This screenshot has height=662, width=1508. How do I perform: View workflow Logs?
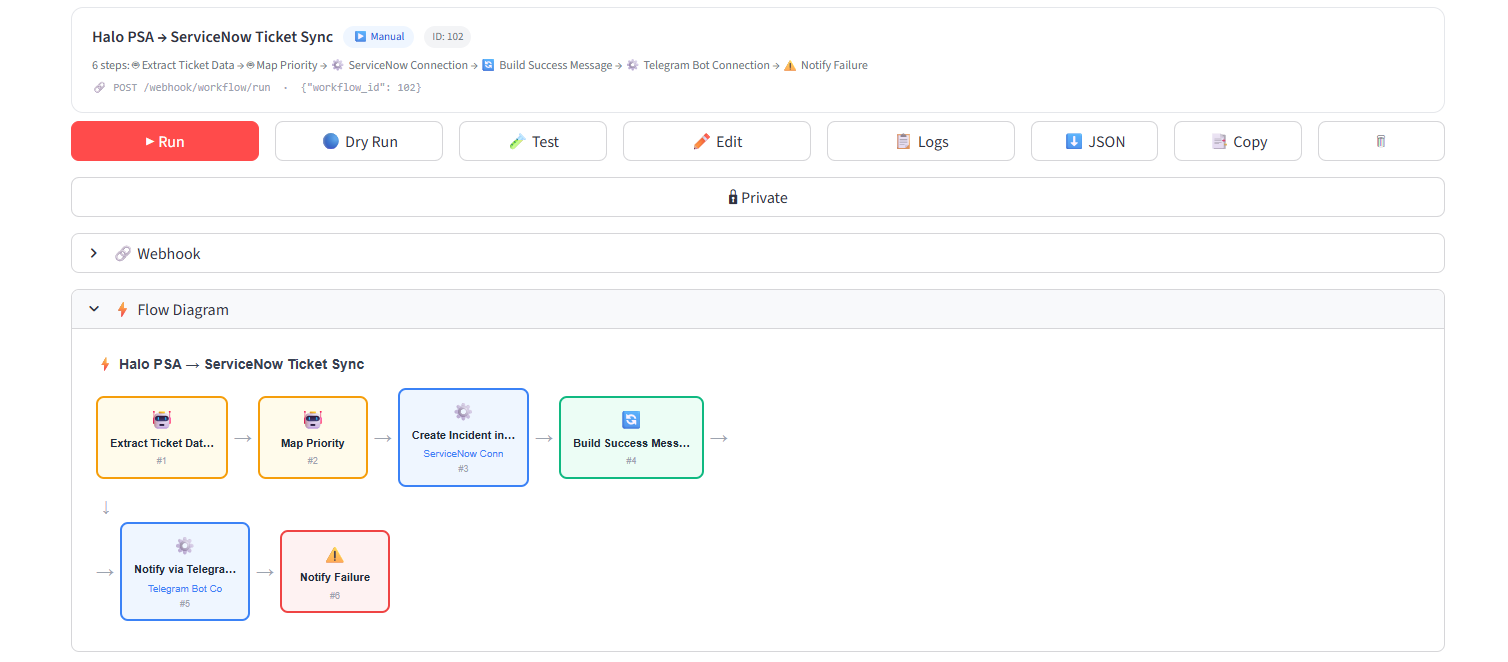click(921, 141)
